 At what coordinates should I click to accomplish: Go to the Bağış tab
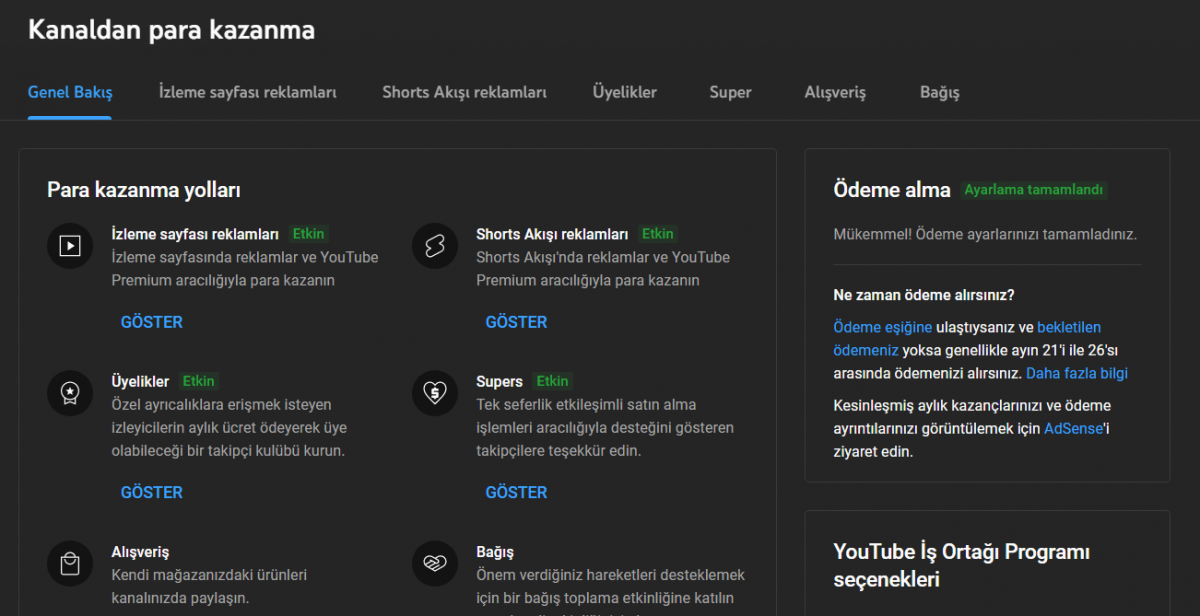(940, 92)
